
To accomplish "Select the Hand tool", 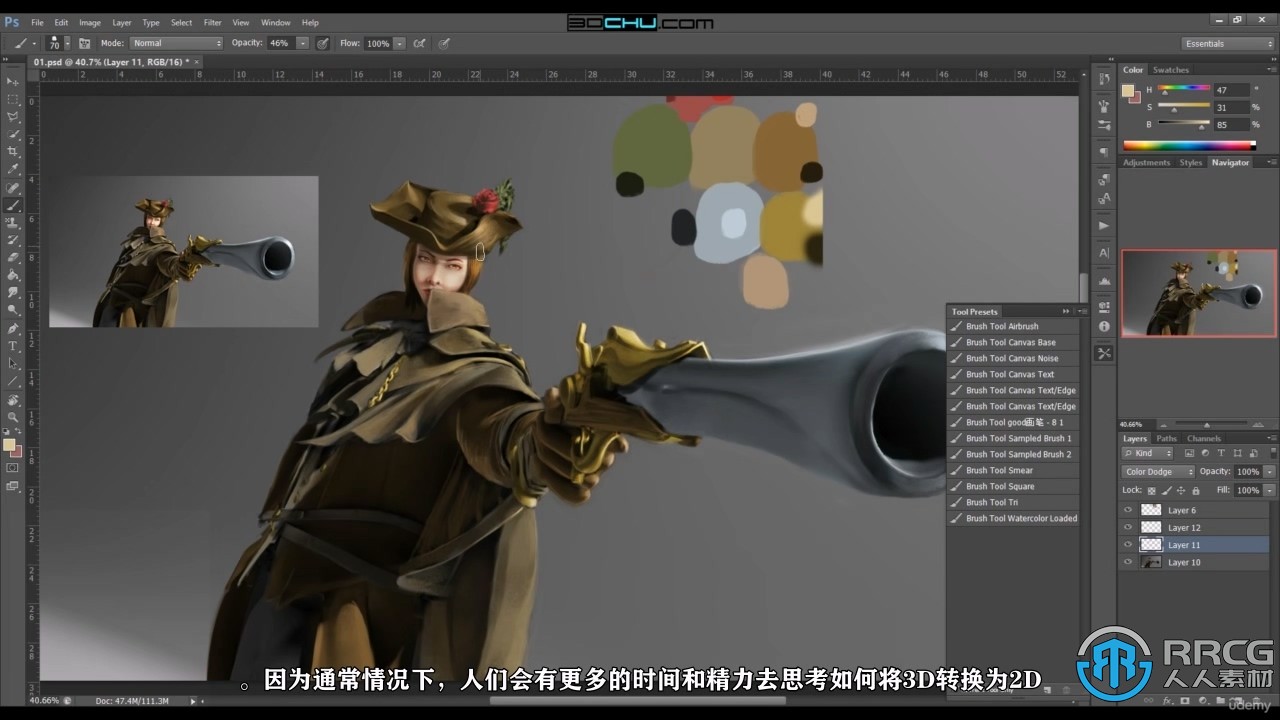I will coord(13,399).
